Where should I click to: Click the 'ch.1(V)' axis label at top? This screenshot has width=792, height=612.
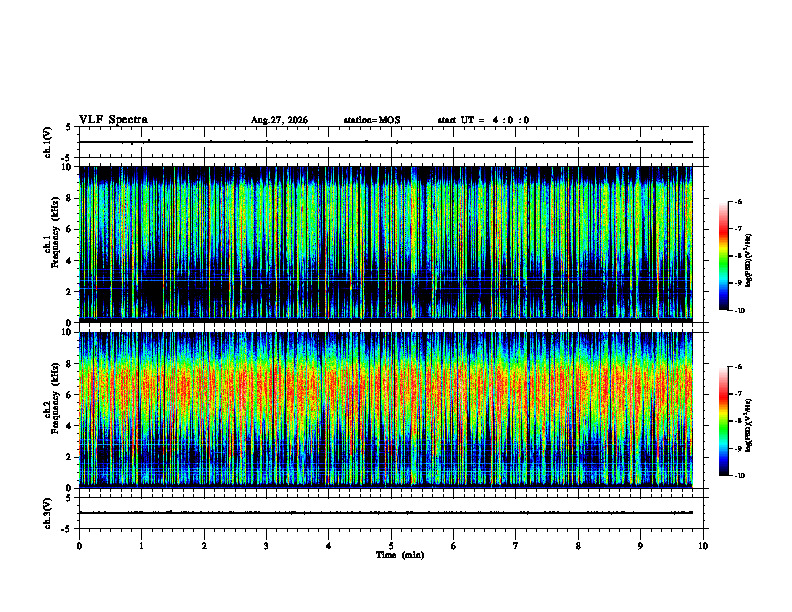point(48,142)
